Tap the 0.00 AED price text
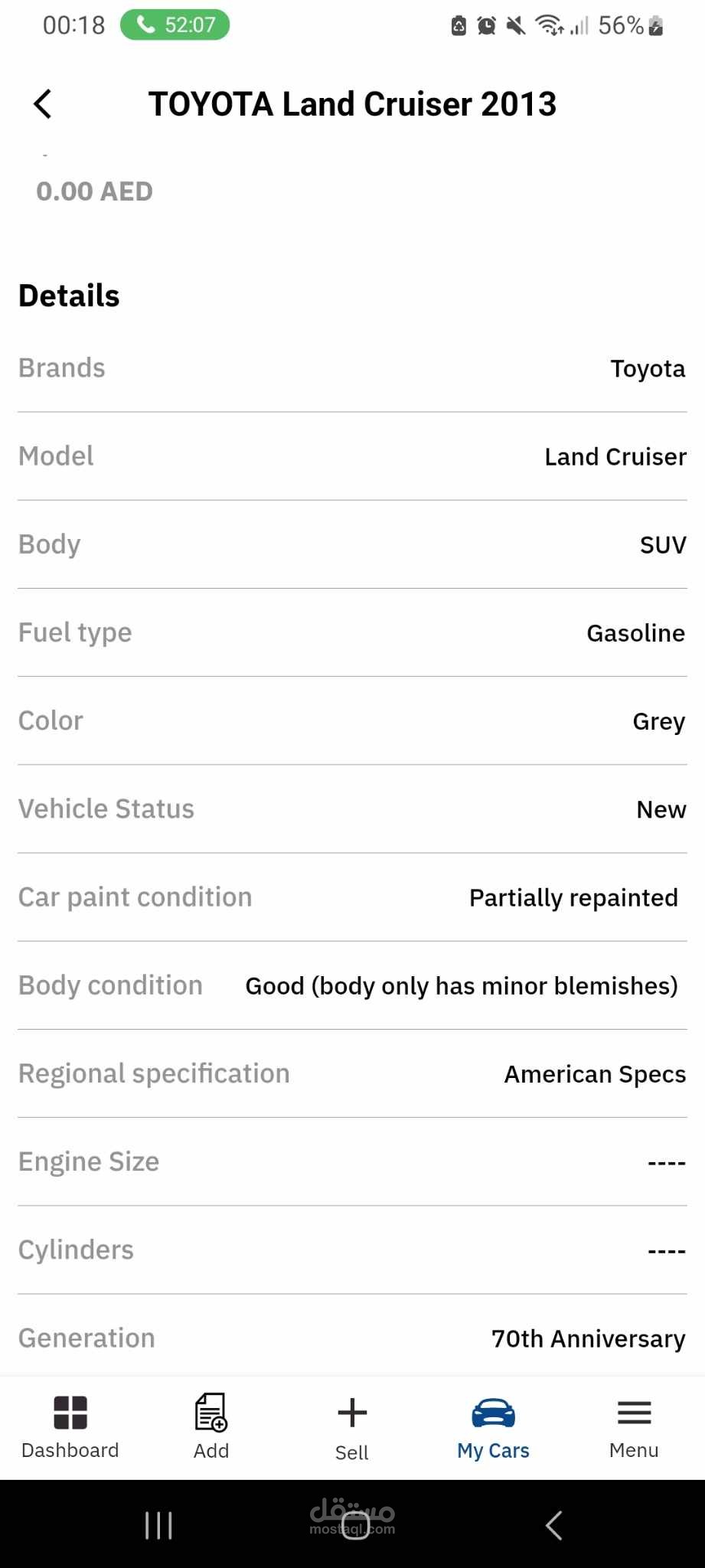This screenshot has width=705, height=1568. 94,191
